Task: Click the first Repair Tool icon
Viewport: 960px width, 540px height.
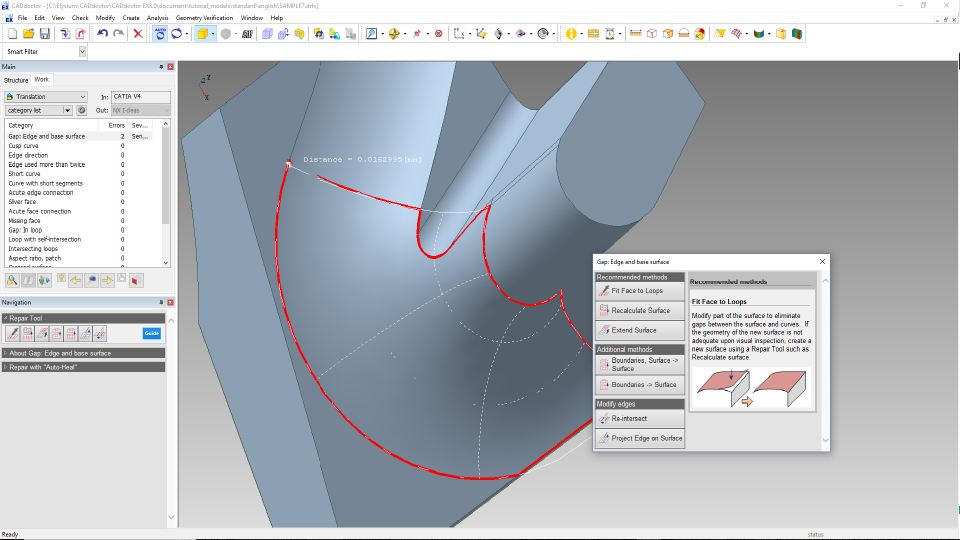Action: click(14, 333)
